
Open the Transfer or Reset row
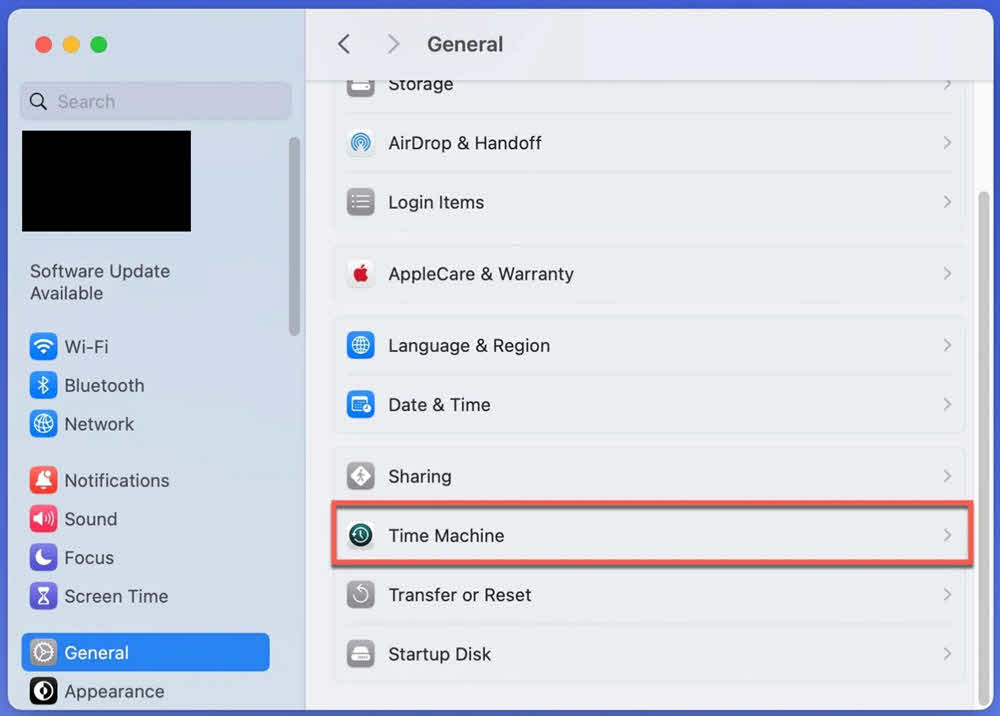click(x=650, y=595)
